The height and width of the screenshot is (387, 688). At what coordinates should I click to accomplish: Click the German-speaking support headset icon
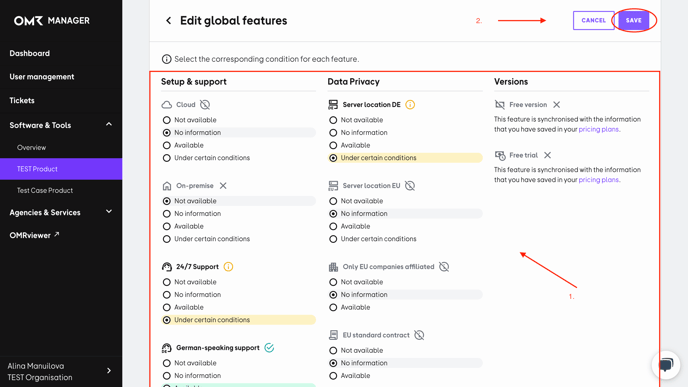coord(167,348)
